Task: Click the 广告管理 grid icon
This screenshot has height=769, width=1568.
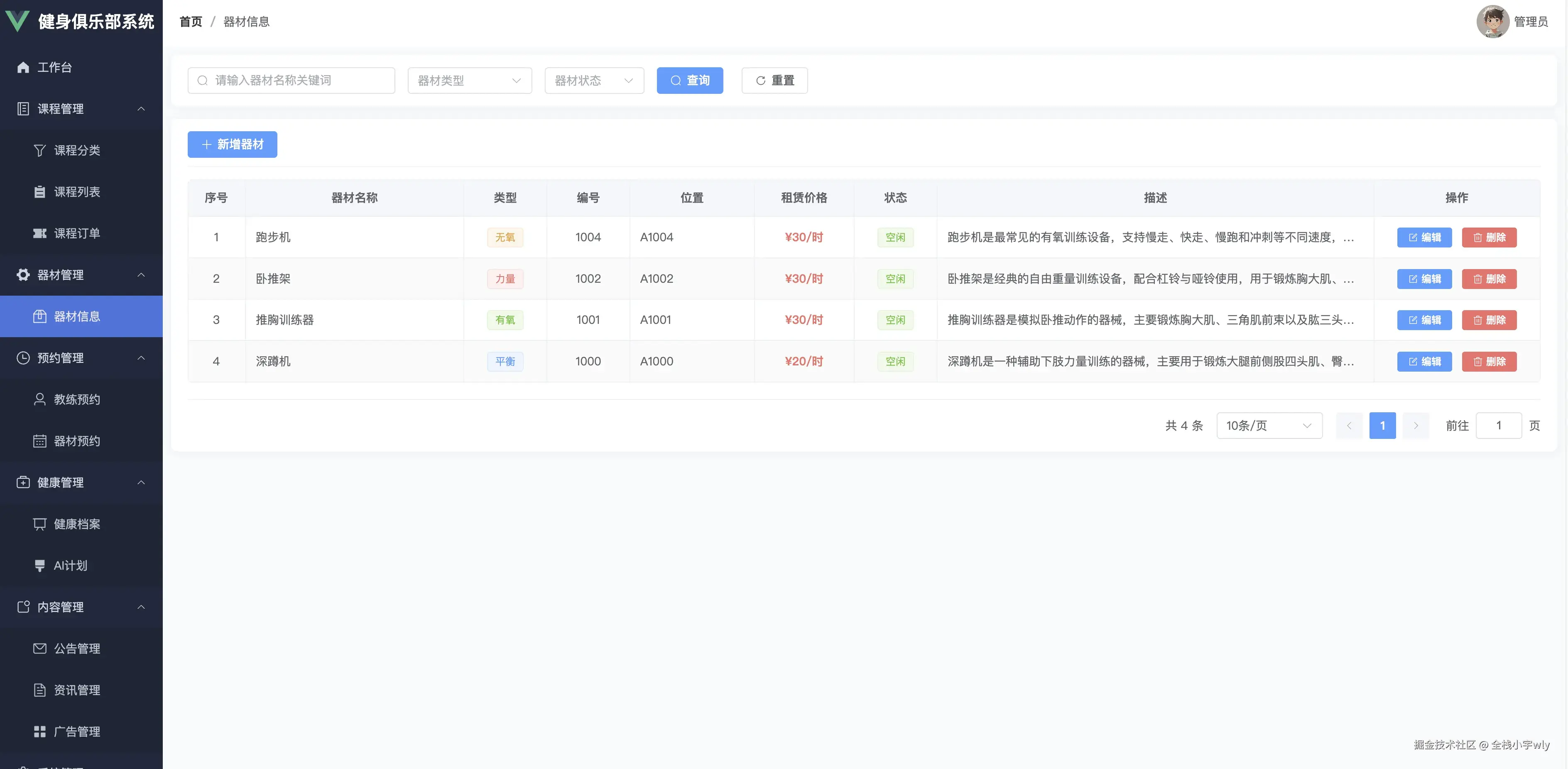Action: pyautogui.click(x=39, y=732)
